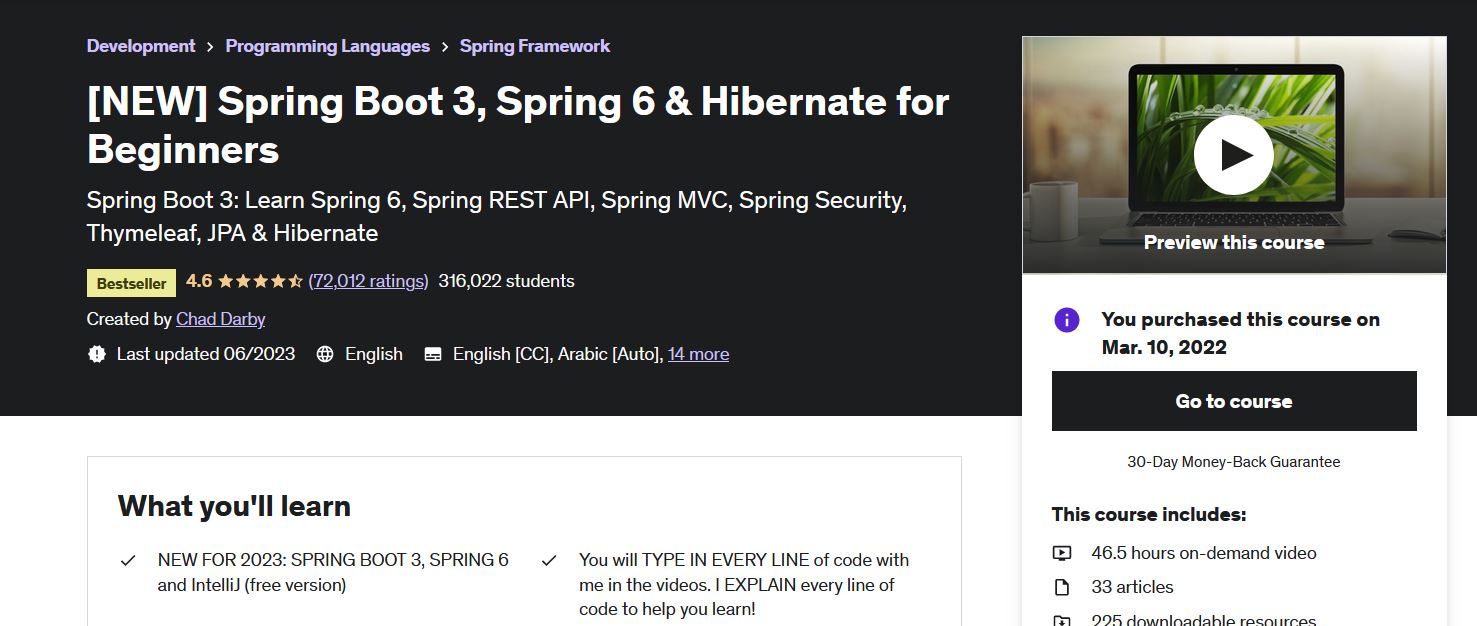
Task: Expand the 14 more subtitle languages
Action: coord(698,354)
